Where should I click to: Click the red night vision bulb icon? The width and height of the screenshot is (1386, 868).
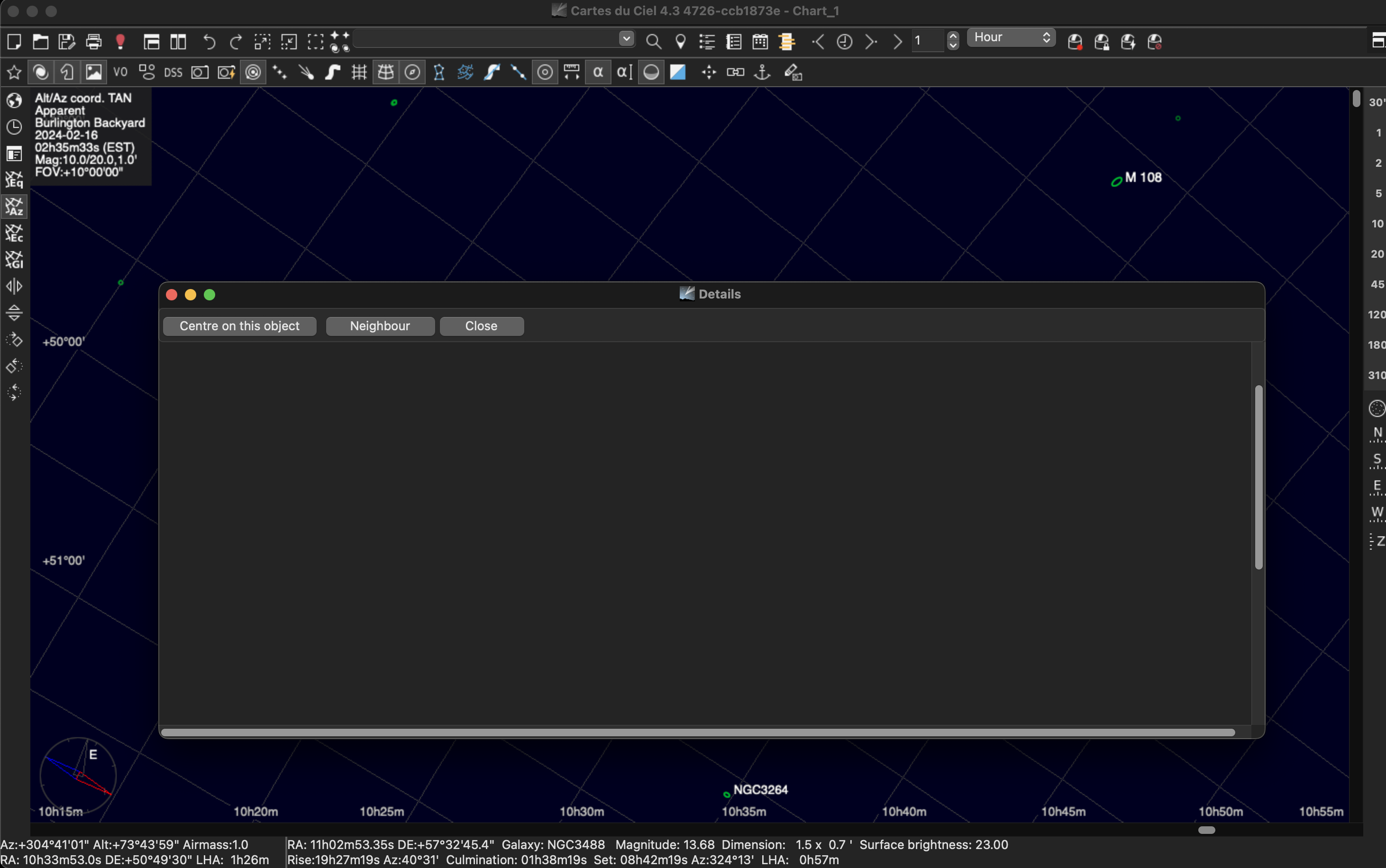(x=120, y=42)
